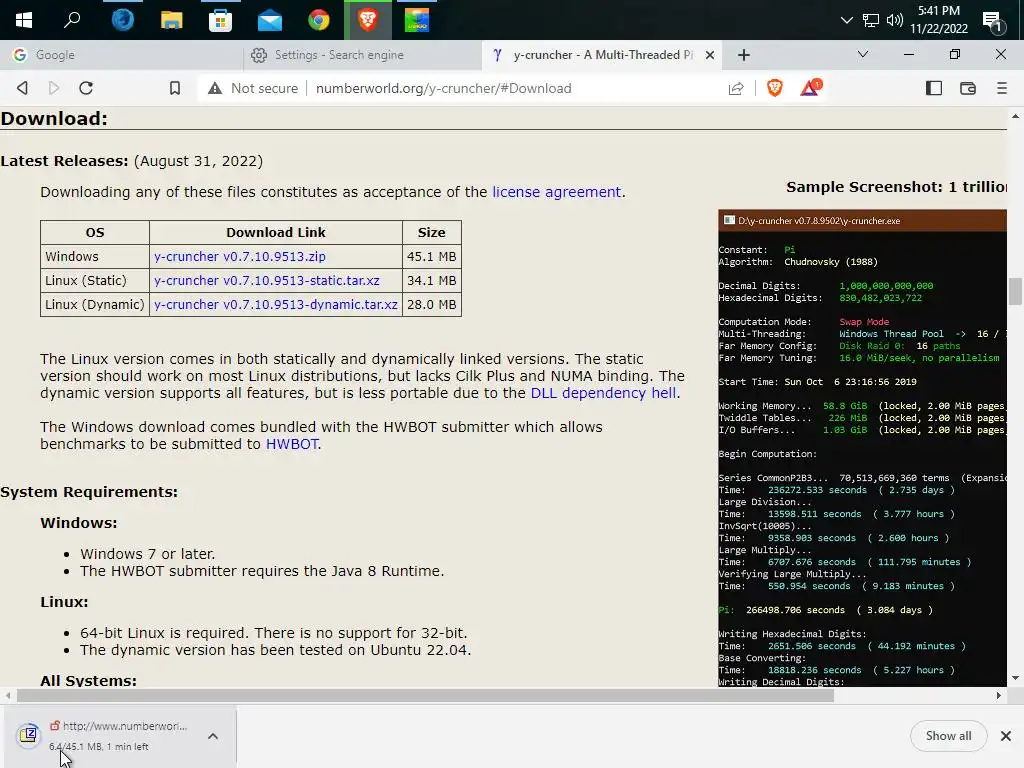
Task: Select the 34.1 MB size cell
Action: click(x=432, y=281)
